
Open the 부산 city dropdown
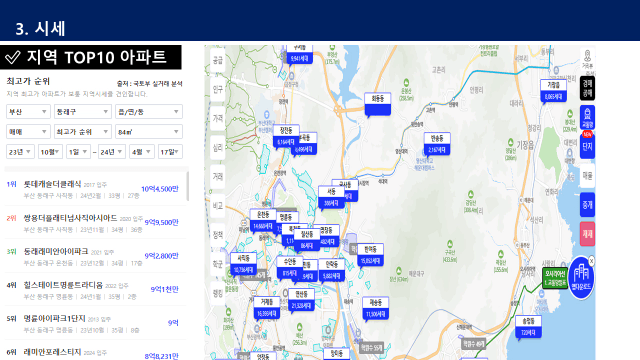pos(28,111)
